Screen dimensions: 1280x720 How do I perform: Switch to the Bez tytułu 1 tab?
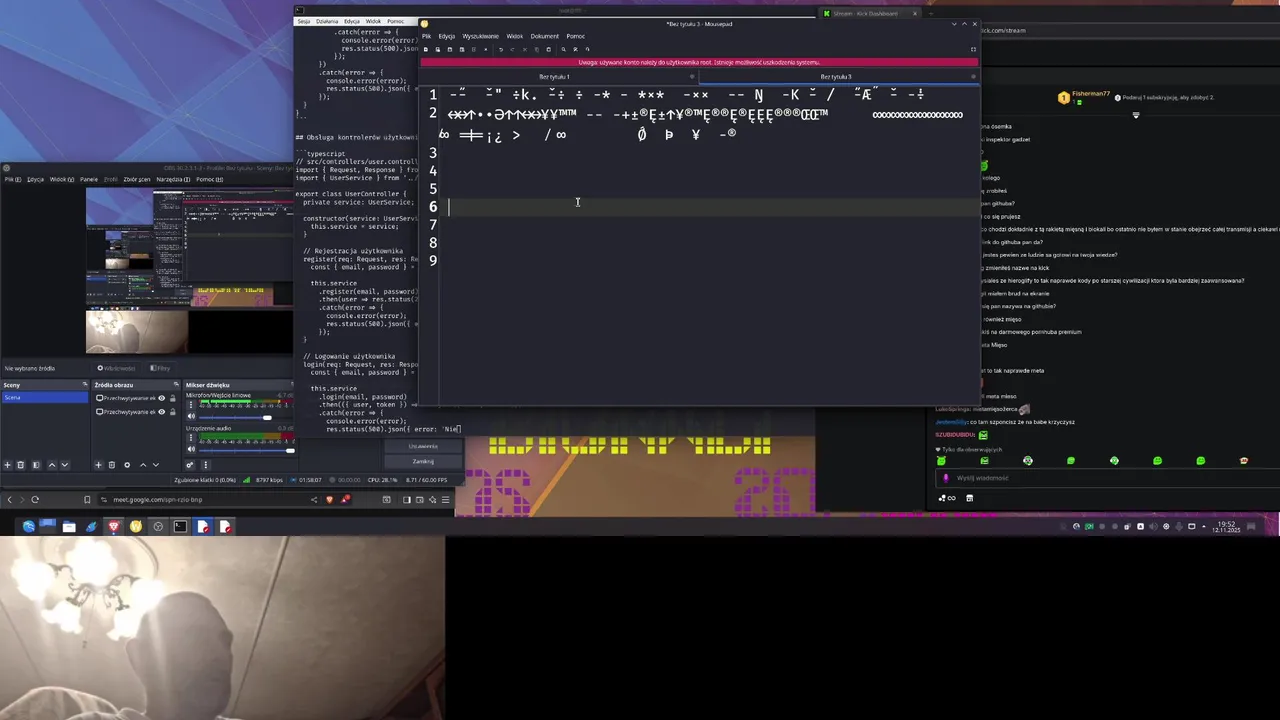pos(554,77)
